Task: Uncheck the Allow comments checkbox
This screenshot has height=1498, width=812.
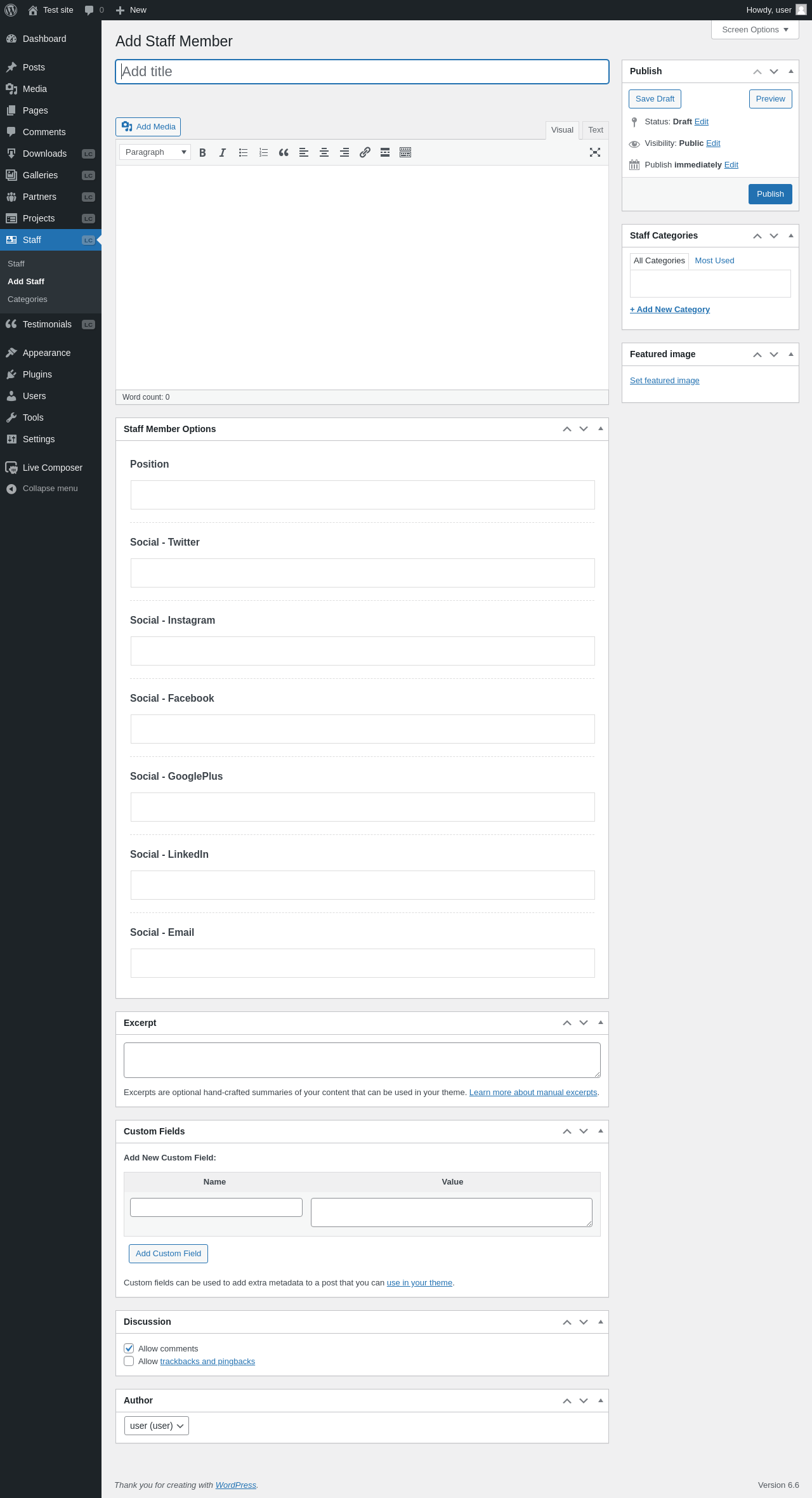Action: [129, 1348]
